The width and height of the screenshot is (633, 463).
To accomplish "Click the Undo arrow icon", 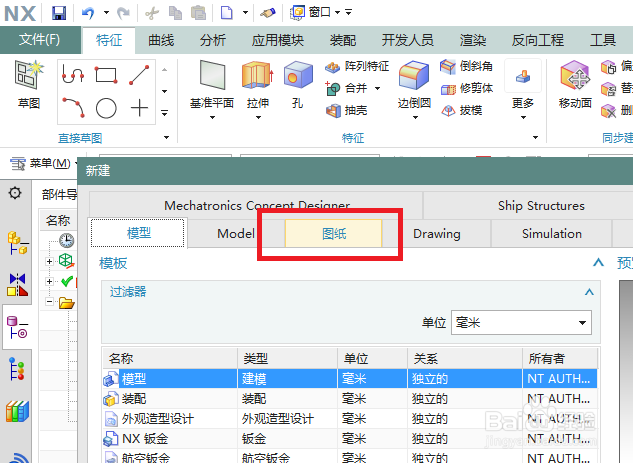I will [x=88, y=13].
